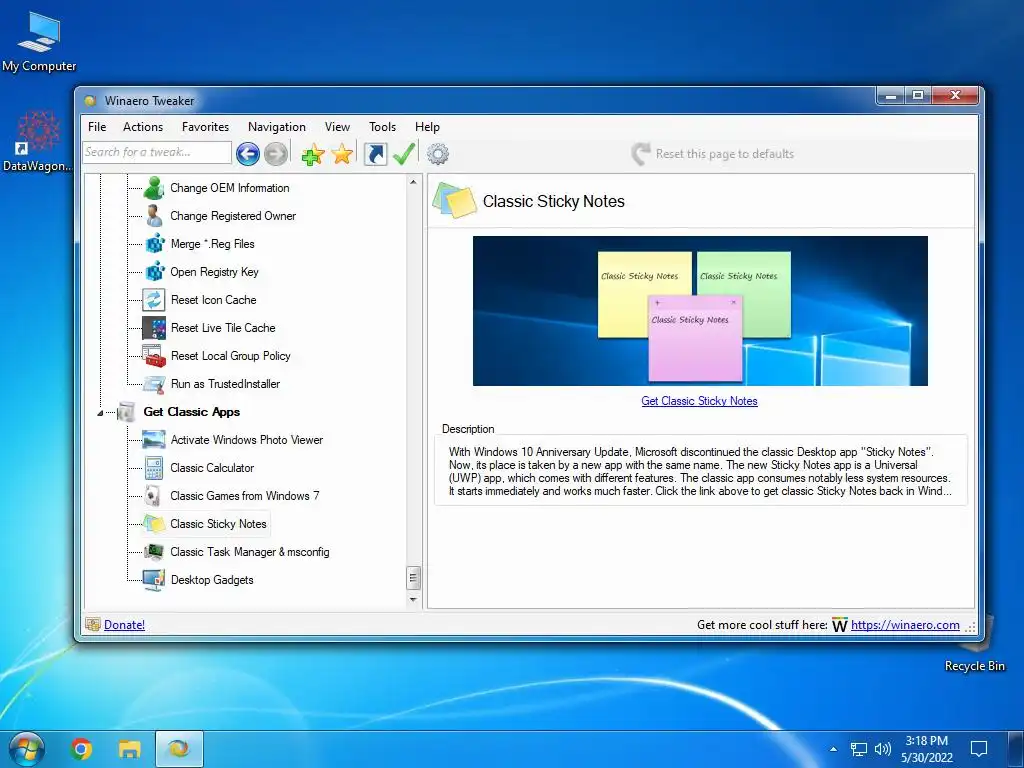Click the Reset Icon Cache icon

point(154,300)
